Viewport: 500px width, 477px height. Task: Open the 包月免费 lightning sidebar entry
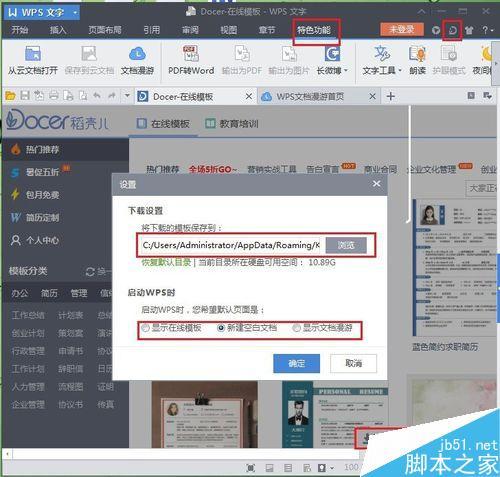(35, 195)
